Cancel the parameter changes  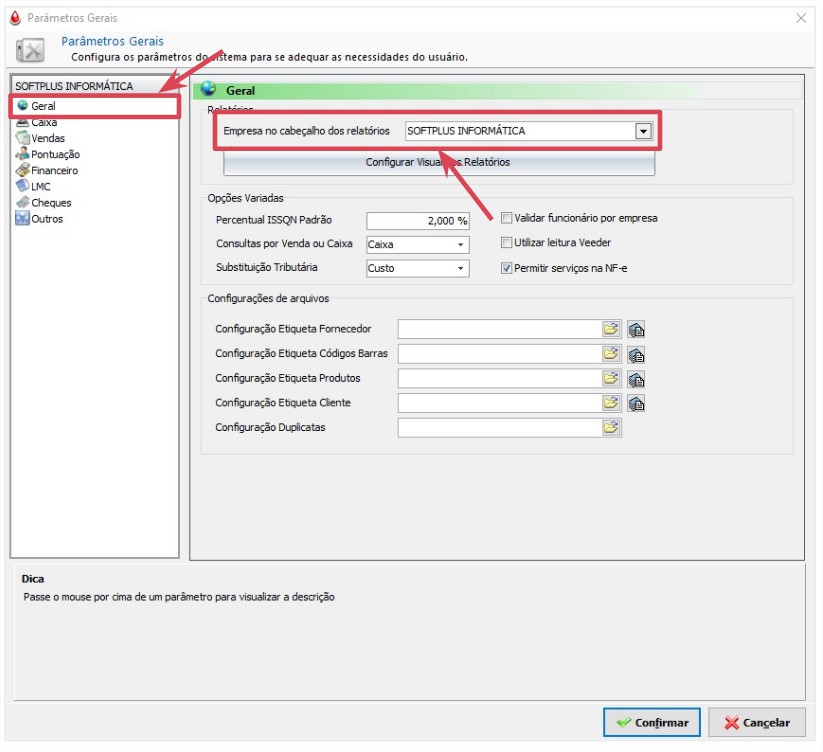click(x=757, y=723)
